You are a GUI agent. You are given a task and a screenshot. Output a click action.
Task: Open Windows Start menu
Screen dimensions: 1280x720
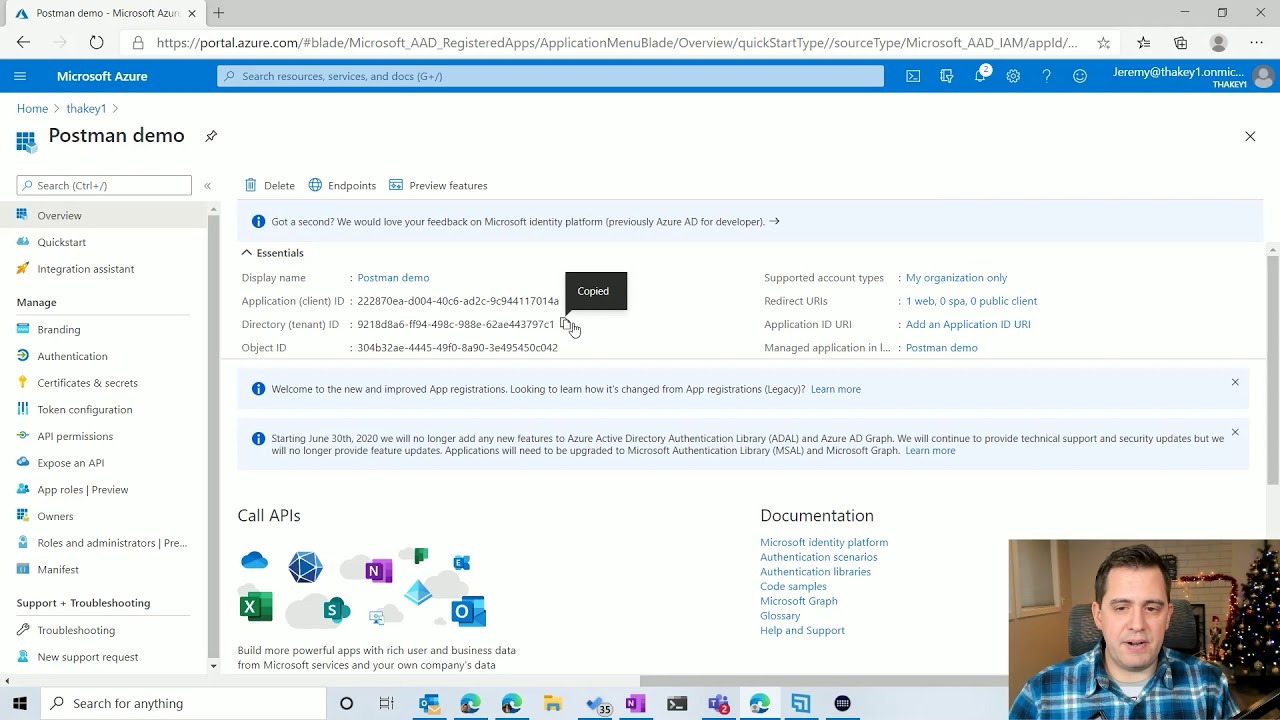[x=20, y=703]
